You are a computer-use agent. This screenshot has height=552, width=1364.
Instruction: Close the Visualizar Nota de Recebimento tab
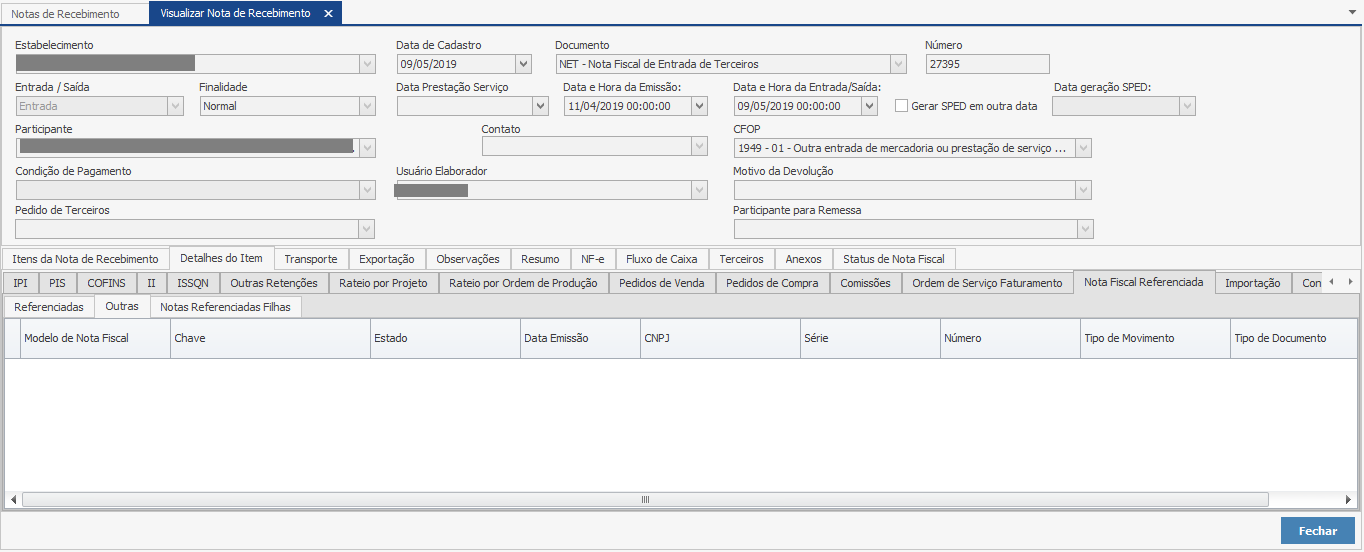click(x=328, y=14)
